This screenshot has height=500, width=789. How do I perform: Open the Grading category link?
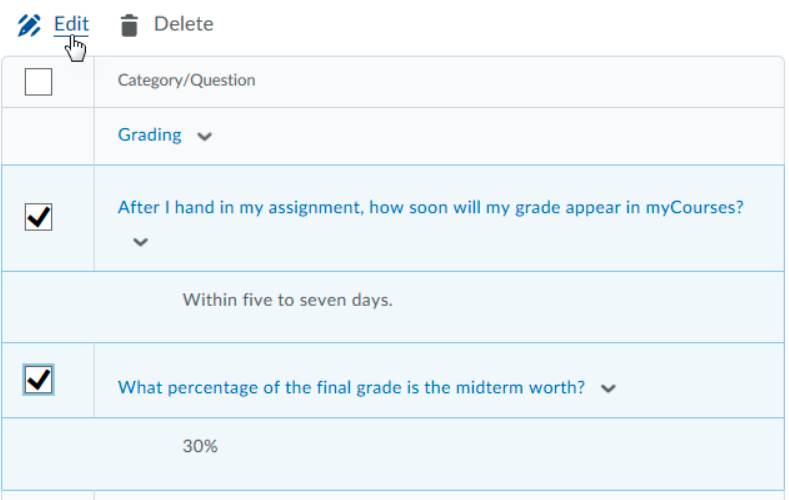click(150, 135)
